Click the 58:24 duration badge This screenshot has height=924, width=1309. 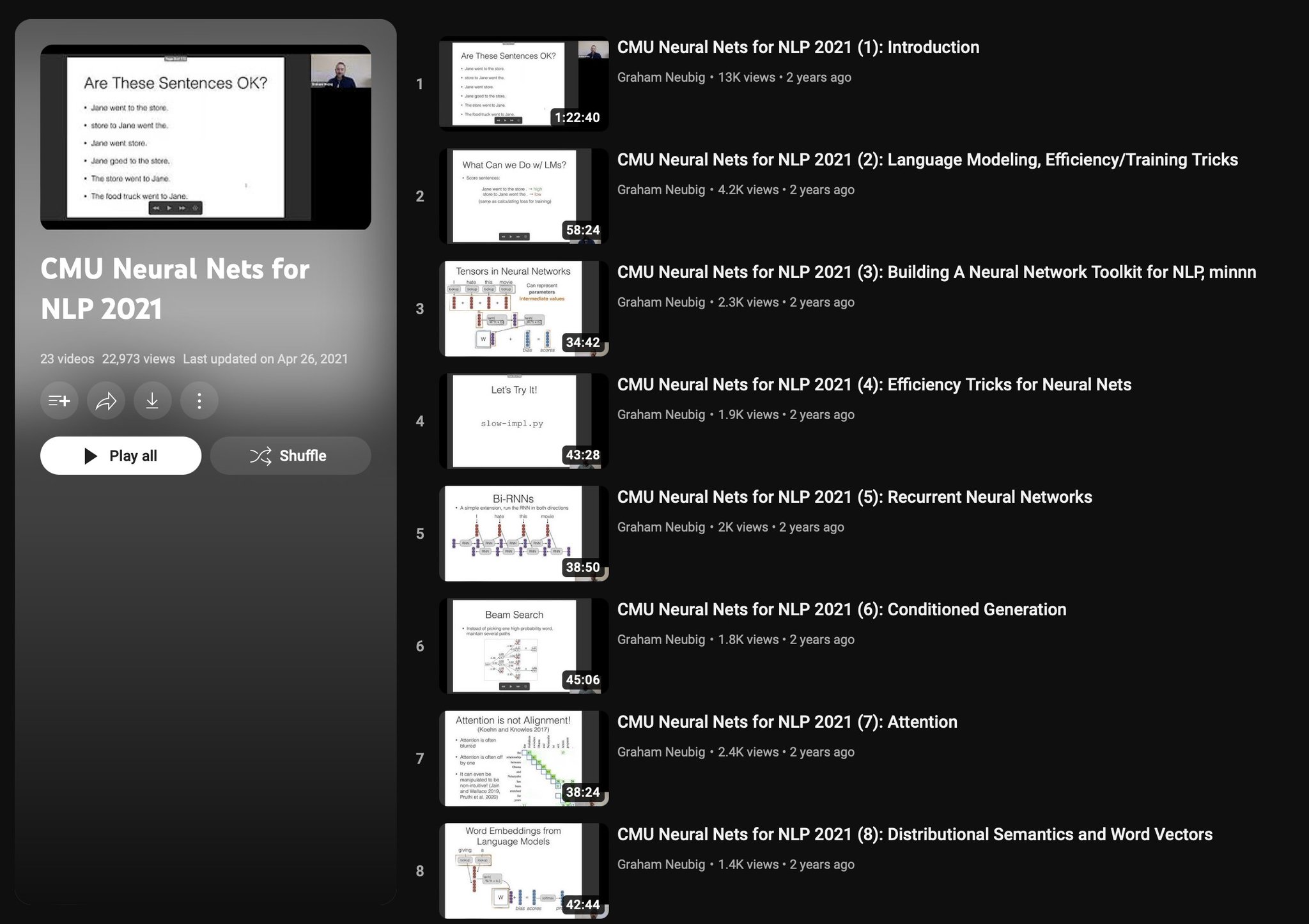583,230
